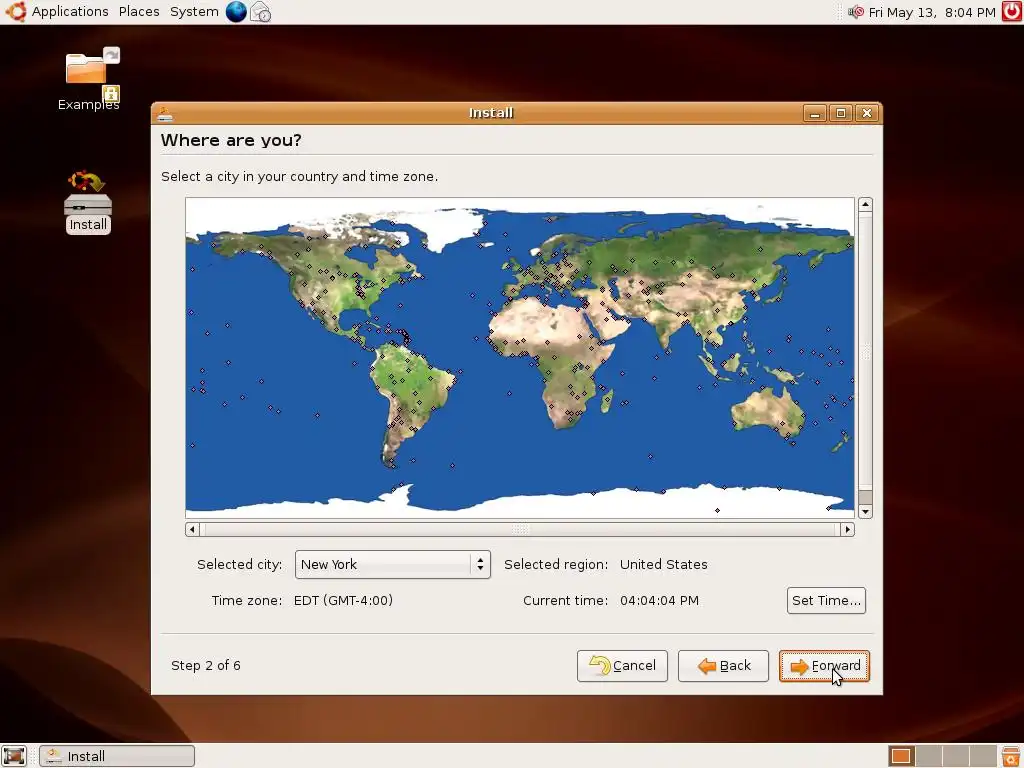This screenshot has width=1024, height=768.
Task: Click the vertical scrollbar track of map
Action: (865, 358)
